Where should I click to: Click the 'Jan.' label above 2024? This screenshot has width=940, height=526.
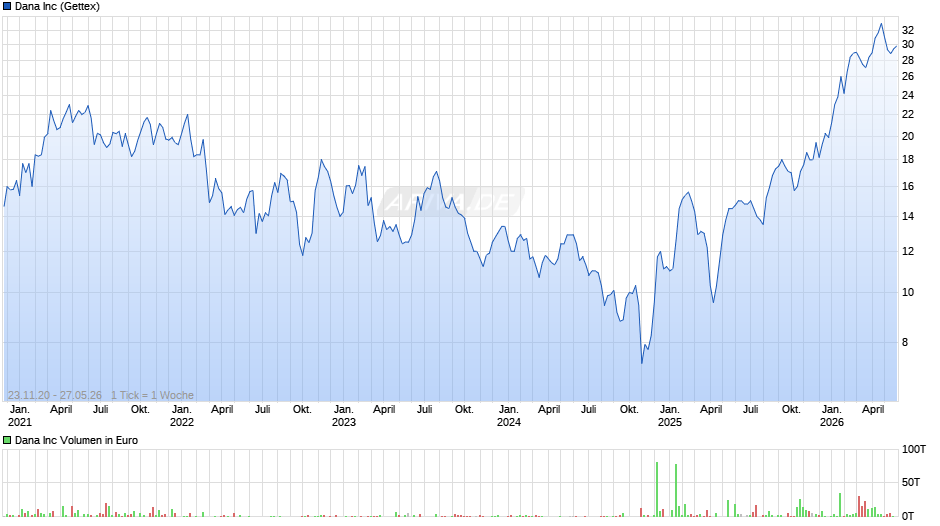(508, 409)
